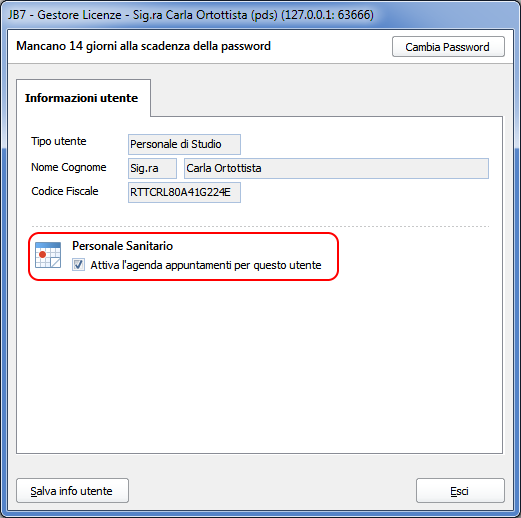Click the dotted separator line
This screenshot has width=521, height=518.
click(x=260, y=226)
